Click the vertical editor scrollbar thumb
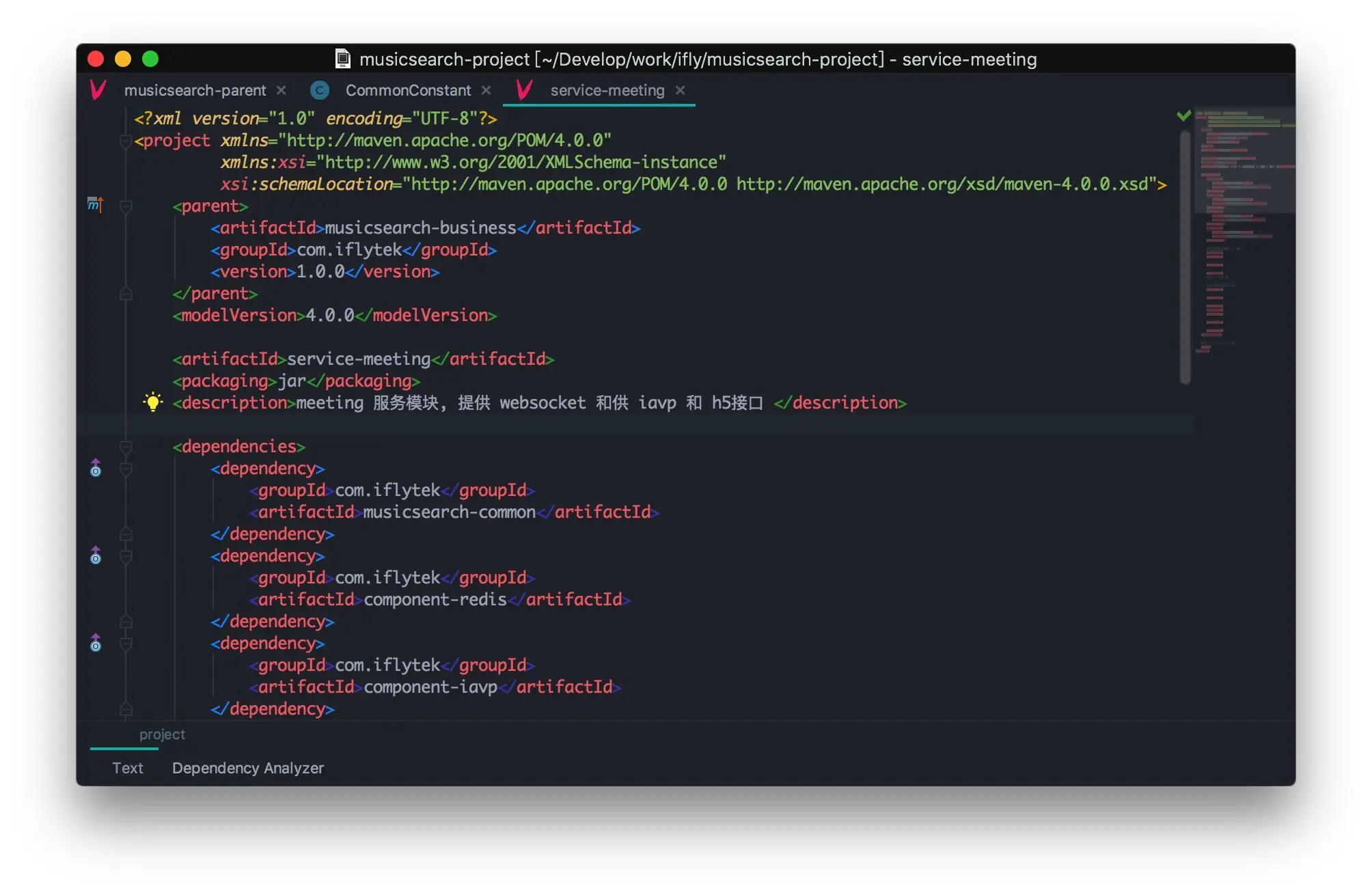Viewport: 1372px width, 895px height. coord(1185,256)
